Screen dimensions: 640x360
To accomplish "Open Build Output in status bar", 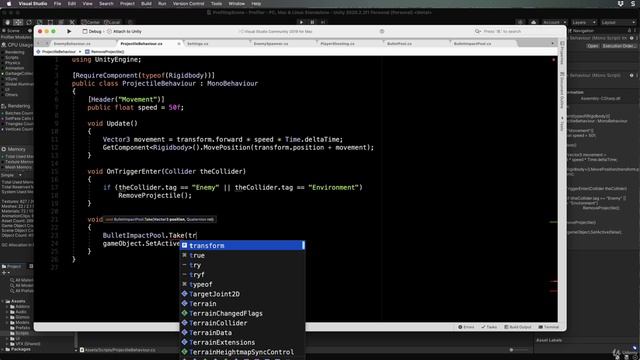I will [x=518, y=327].
